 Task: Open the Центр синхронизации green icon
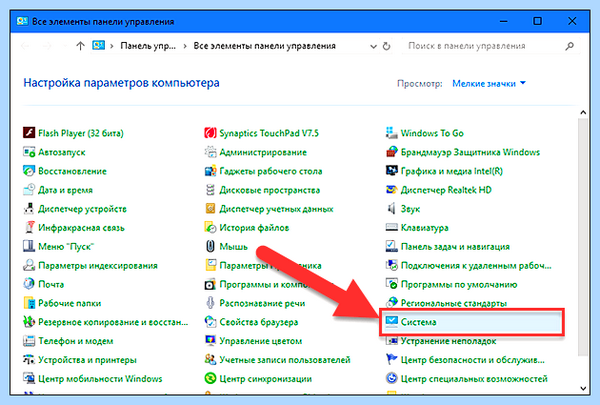tap(210, 379)
